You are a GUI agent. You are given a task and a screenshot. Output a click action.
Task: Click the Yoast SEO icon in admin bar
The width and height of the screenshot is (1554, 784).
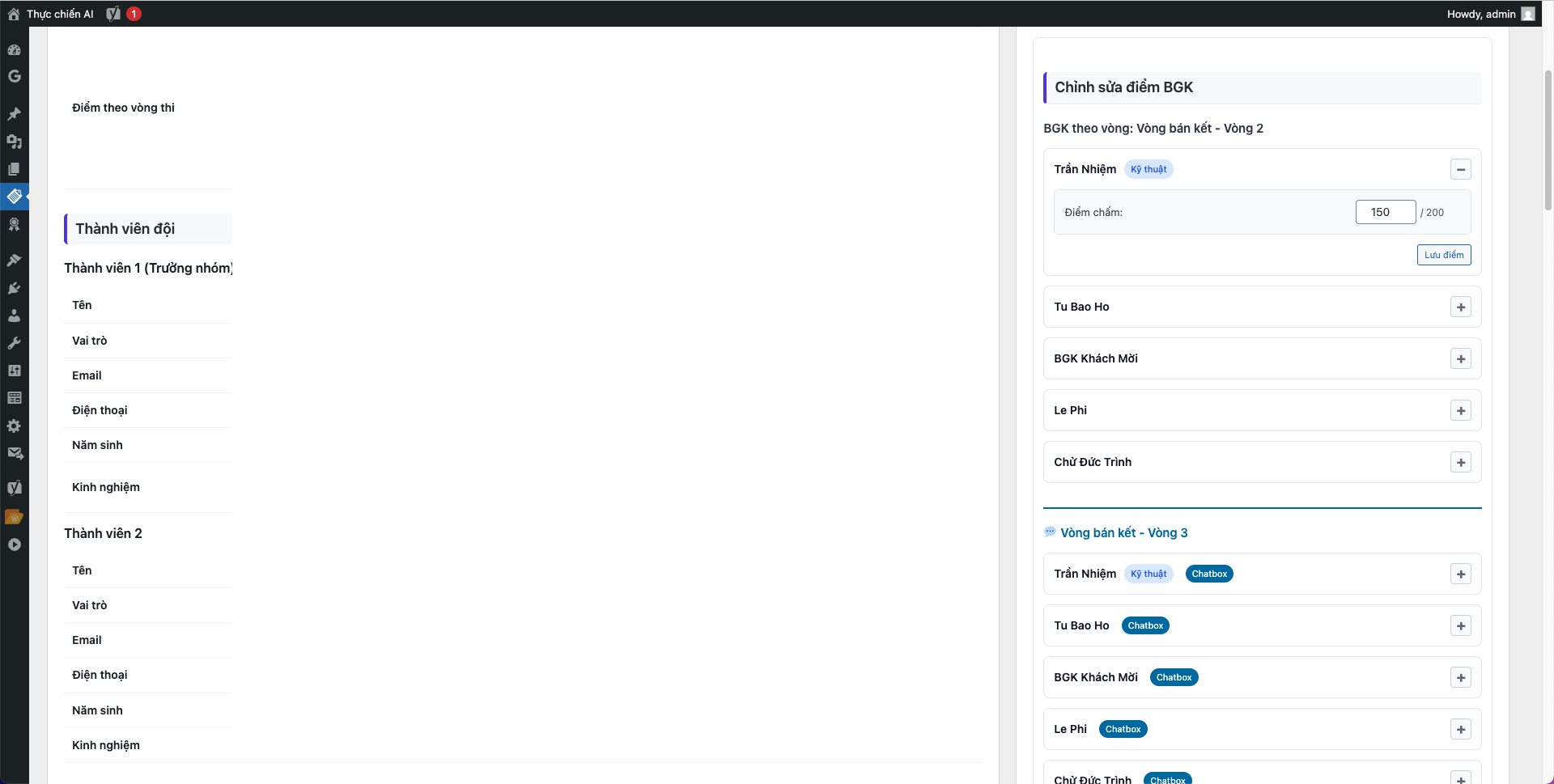pyautogui.click(x=113, y=14)
